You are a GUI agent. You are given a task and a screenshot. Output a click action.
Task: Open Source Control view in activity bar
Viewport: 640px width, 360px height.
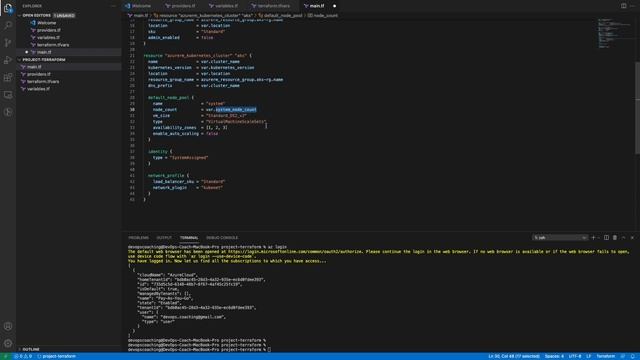click(8, 43)
